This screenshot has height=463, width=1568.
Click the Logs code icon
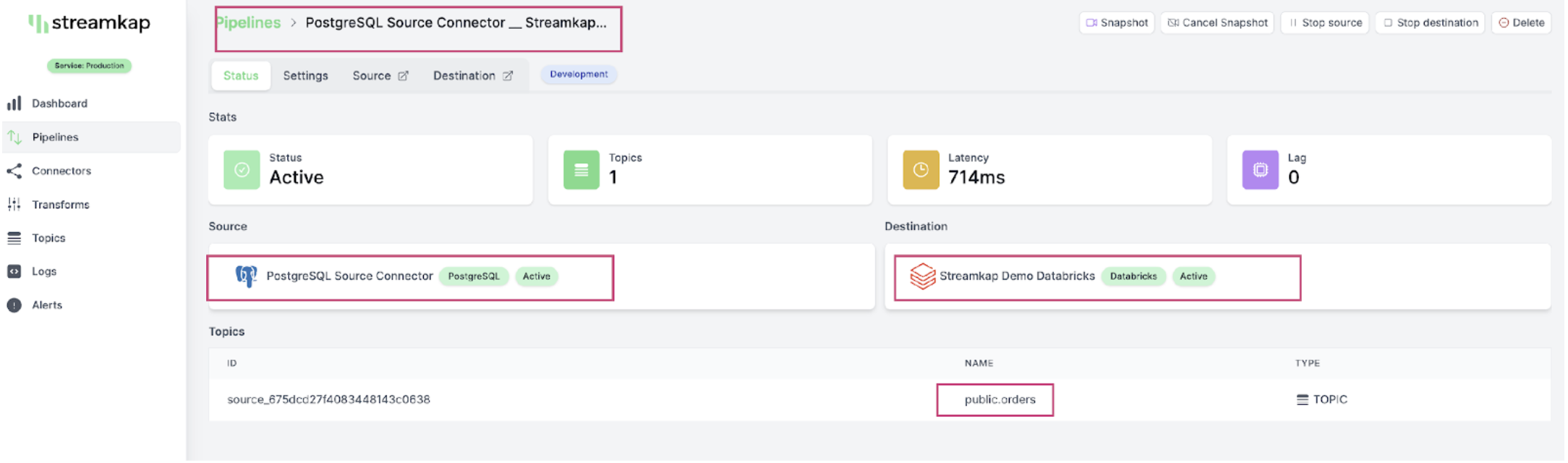(x=14, y=271)
